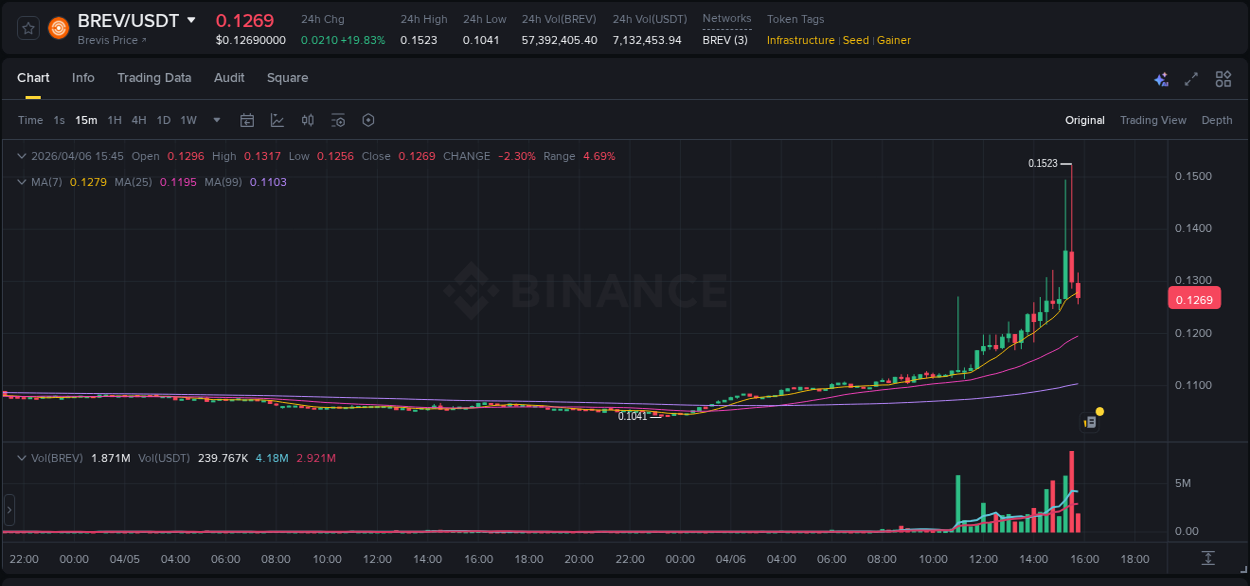Switch to Trading View chart
Image resolution: width=1250 pixels, height=586 pixels.
1153,120
